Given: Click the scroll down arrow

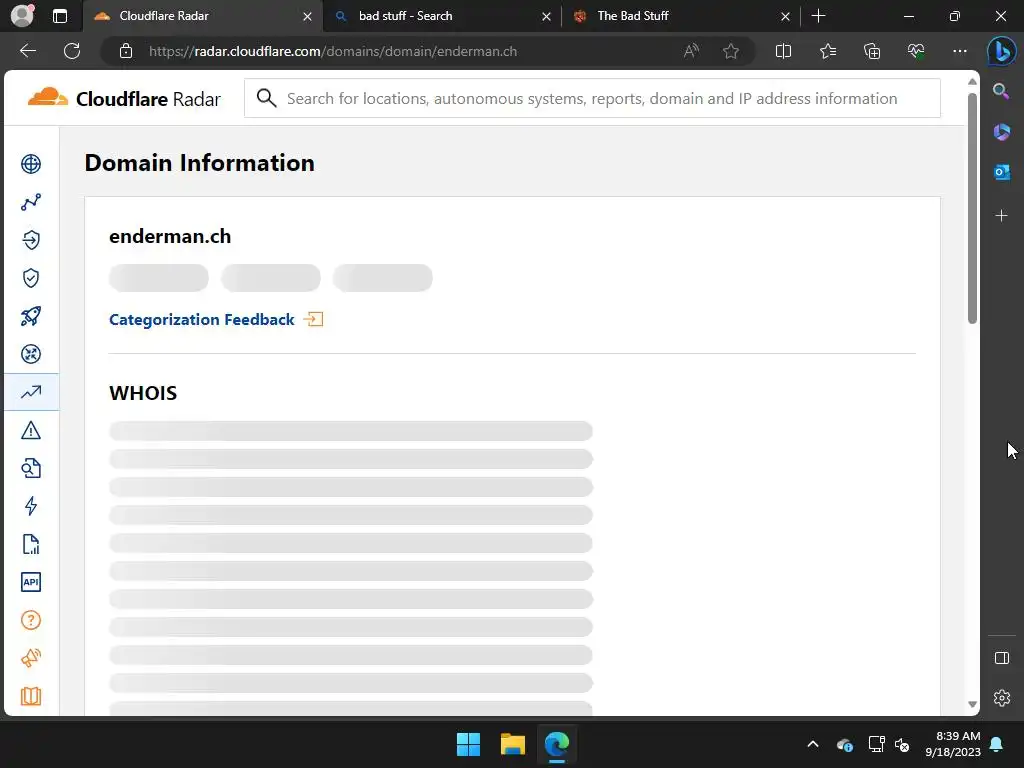Looking at the screenshot, I should [x=972, y=705].
